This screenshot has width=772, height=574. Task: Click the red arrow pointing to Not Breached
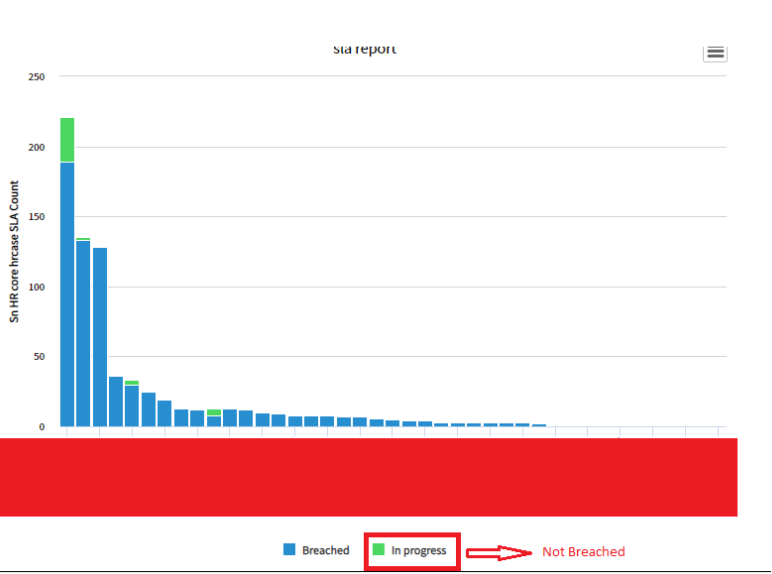[x=499, y=553]
